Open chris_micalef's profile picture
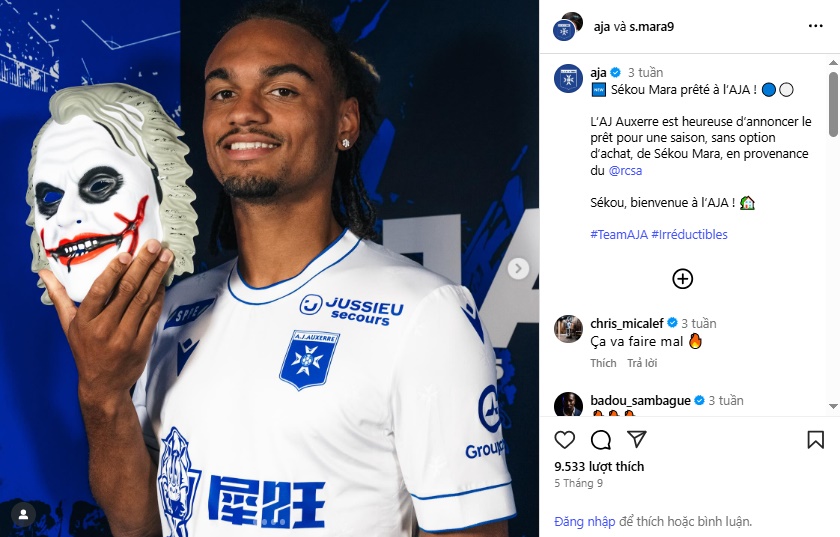The height and width of the screenshot is (537, 840). [568, 329]
